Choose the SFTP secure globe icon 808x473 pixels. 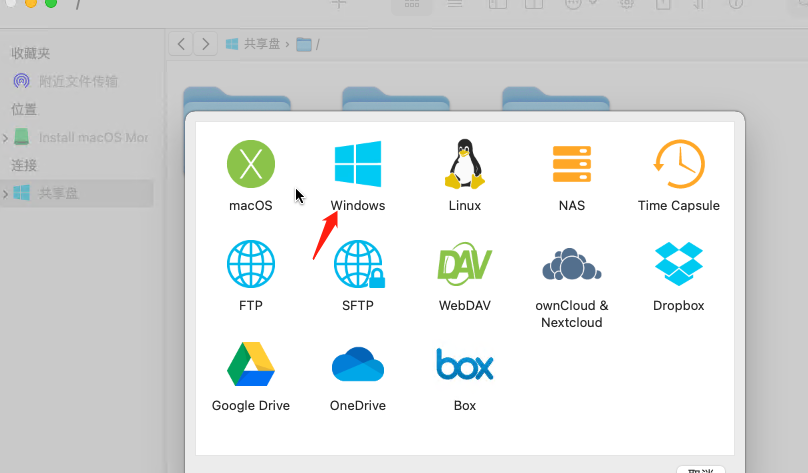(359, 264)
